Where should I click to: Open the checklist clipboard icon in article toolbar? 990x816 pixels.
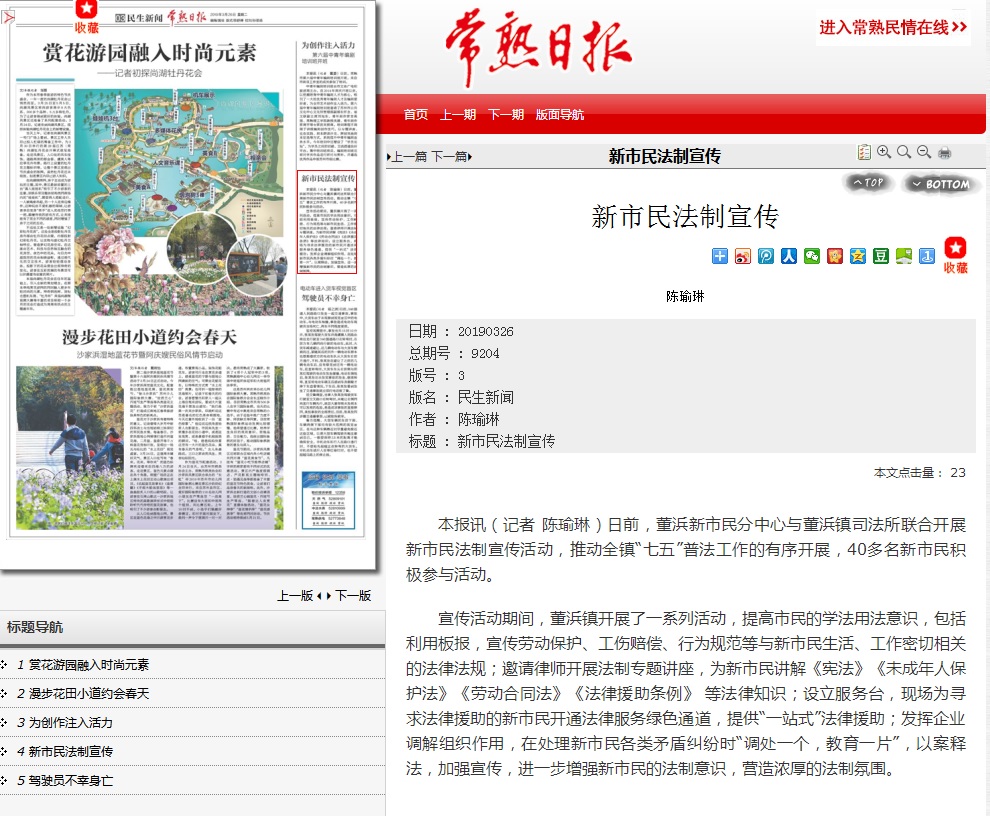[x=864, y=152]
